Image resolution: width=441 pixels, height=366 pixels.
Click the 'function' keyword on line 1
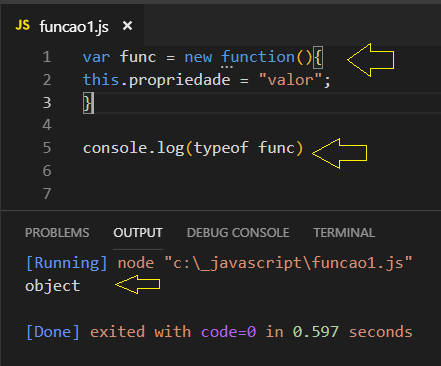[x=258, y=57]
